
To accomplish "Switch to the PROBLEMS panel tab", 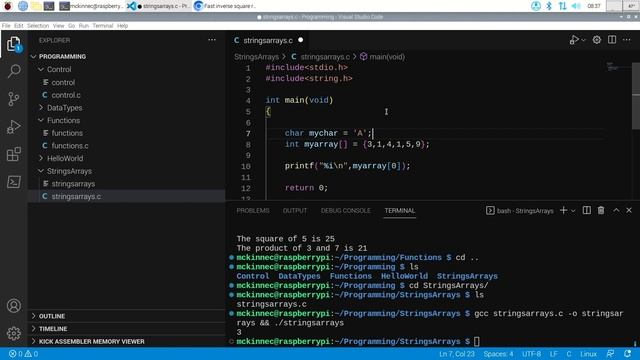I will click(253, 211).
